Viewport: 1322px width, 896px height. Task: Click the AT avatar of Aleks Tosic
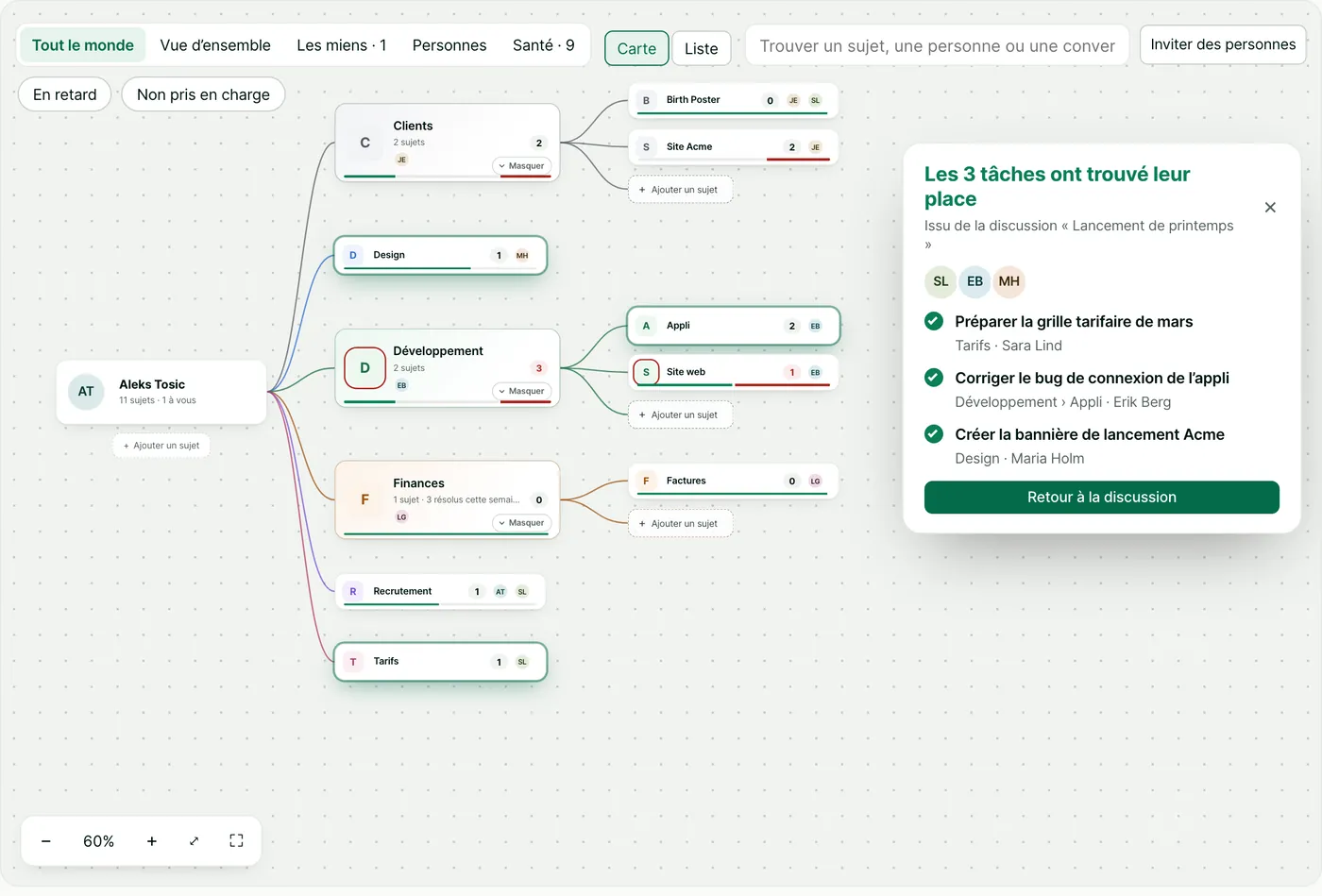(86, 392)
